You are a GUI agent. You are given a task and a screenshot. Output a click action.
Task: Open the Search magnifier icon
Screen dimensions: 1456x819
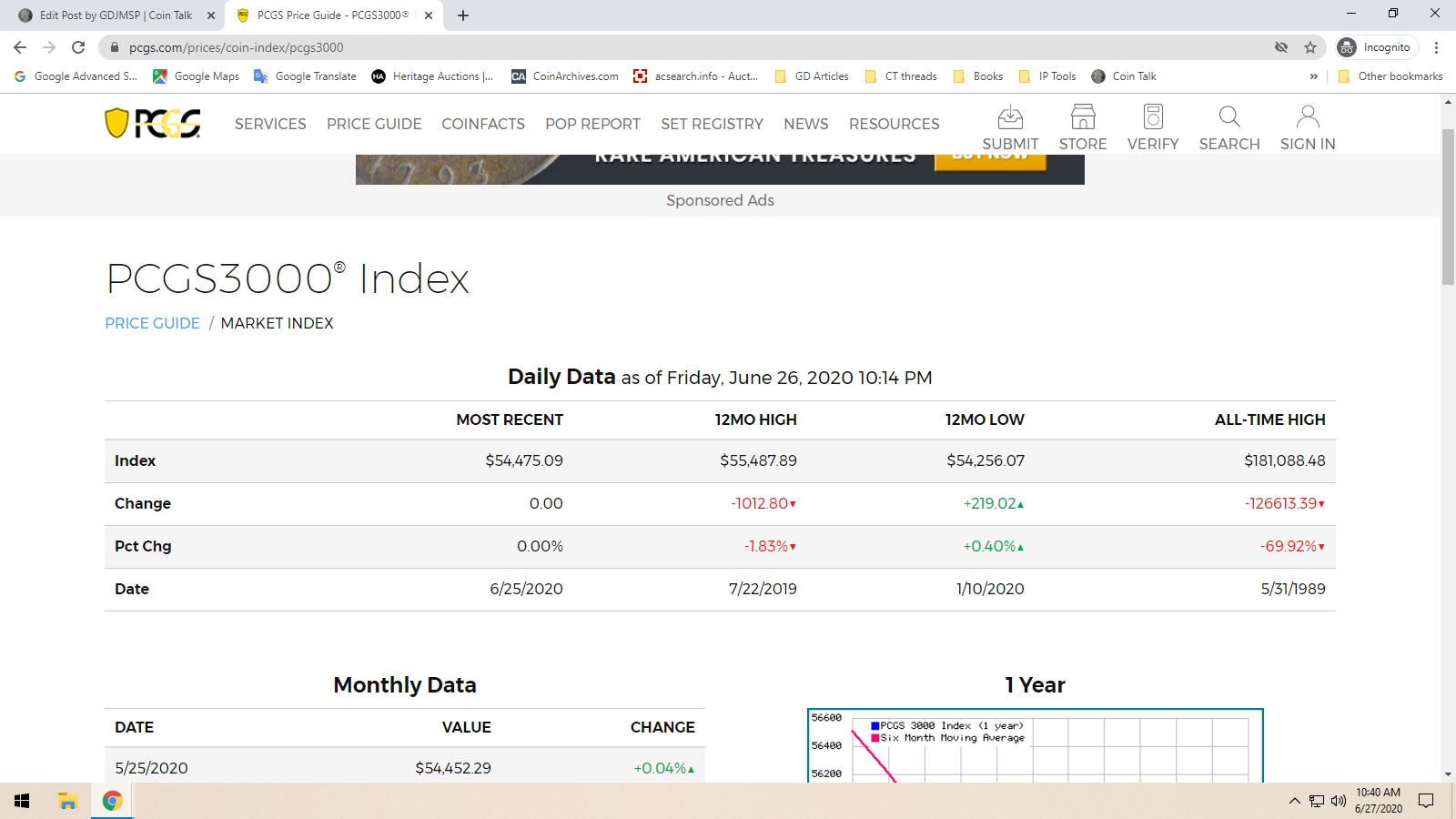tap(1229, 128)
